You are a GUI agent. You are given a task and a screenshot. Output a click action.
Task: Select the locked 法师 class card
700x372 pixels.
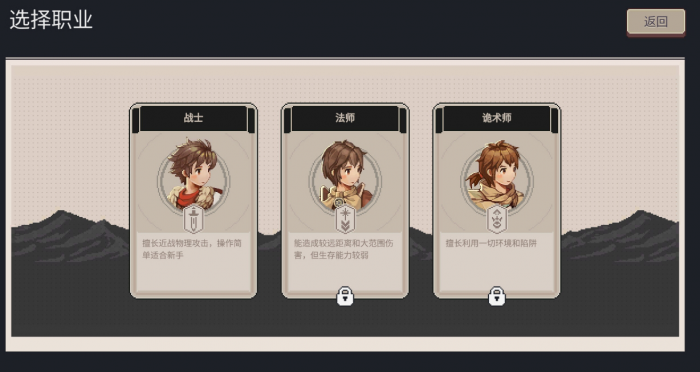[x=345, y=201]
